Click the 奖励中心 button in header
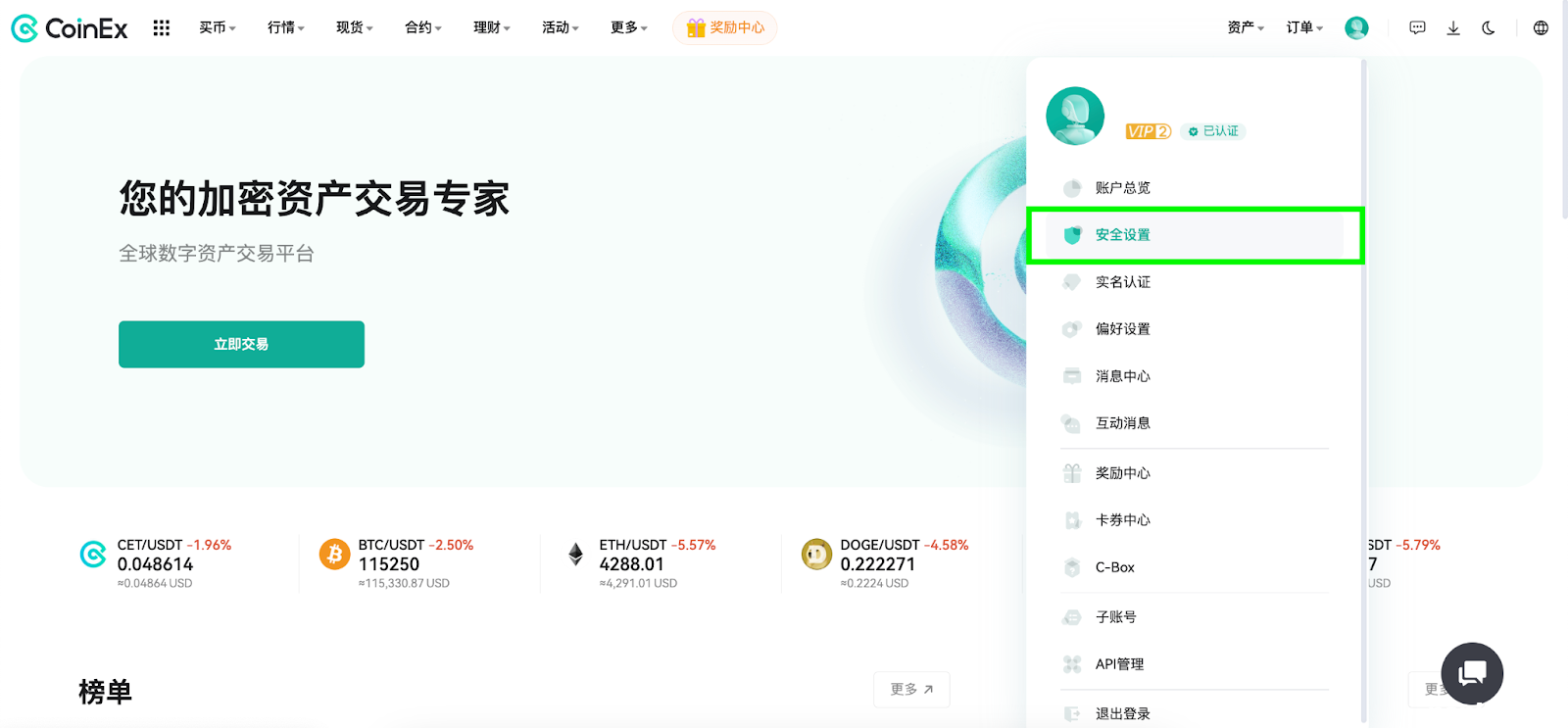Screen dimensions: 1568x728 [x=725, y=28]
